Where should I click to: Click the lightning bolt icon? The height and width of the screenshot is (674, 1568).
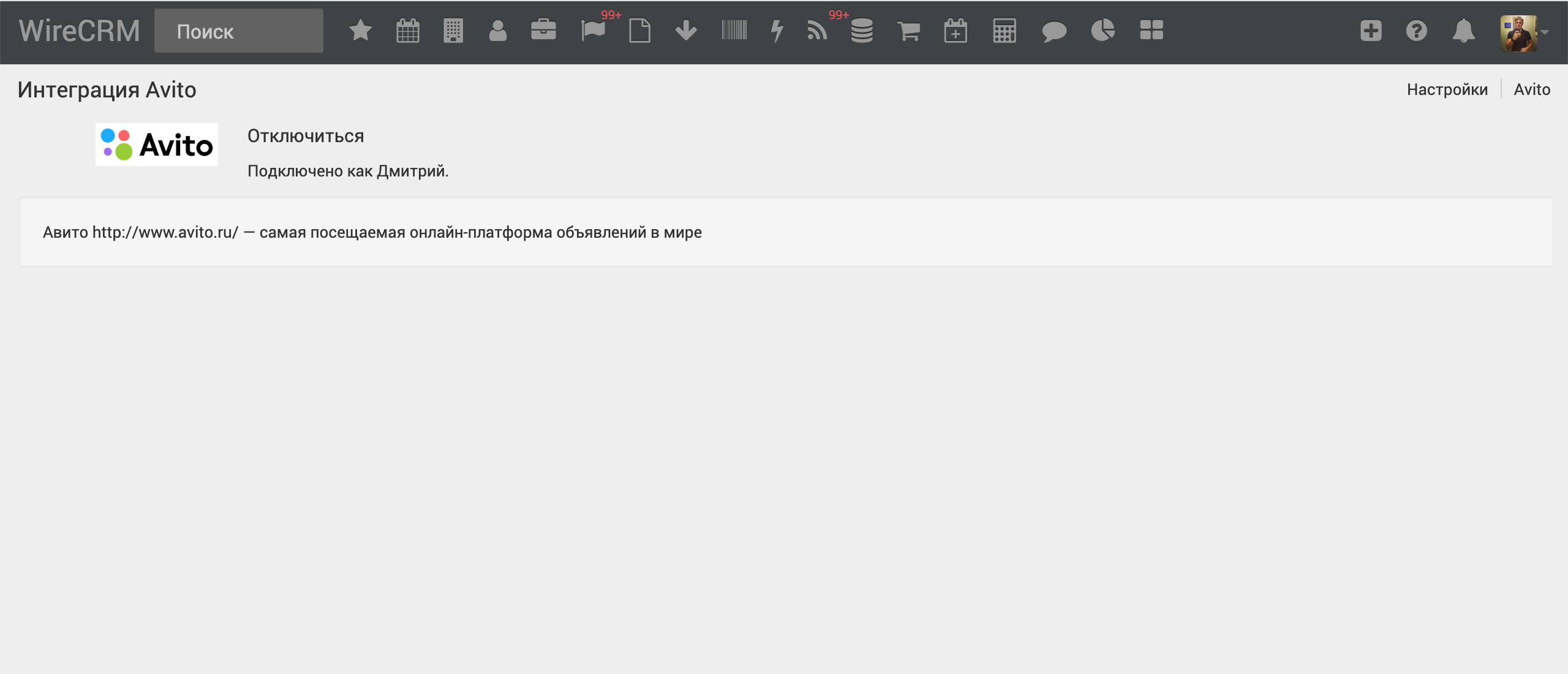pyautogui.click(x=777, y=31)
